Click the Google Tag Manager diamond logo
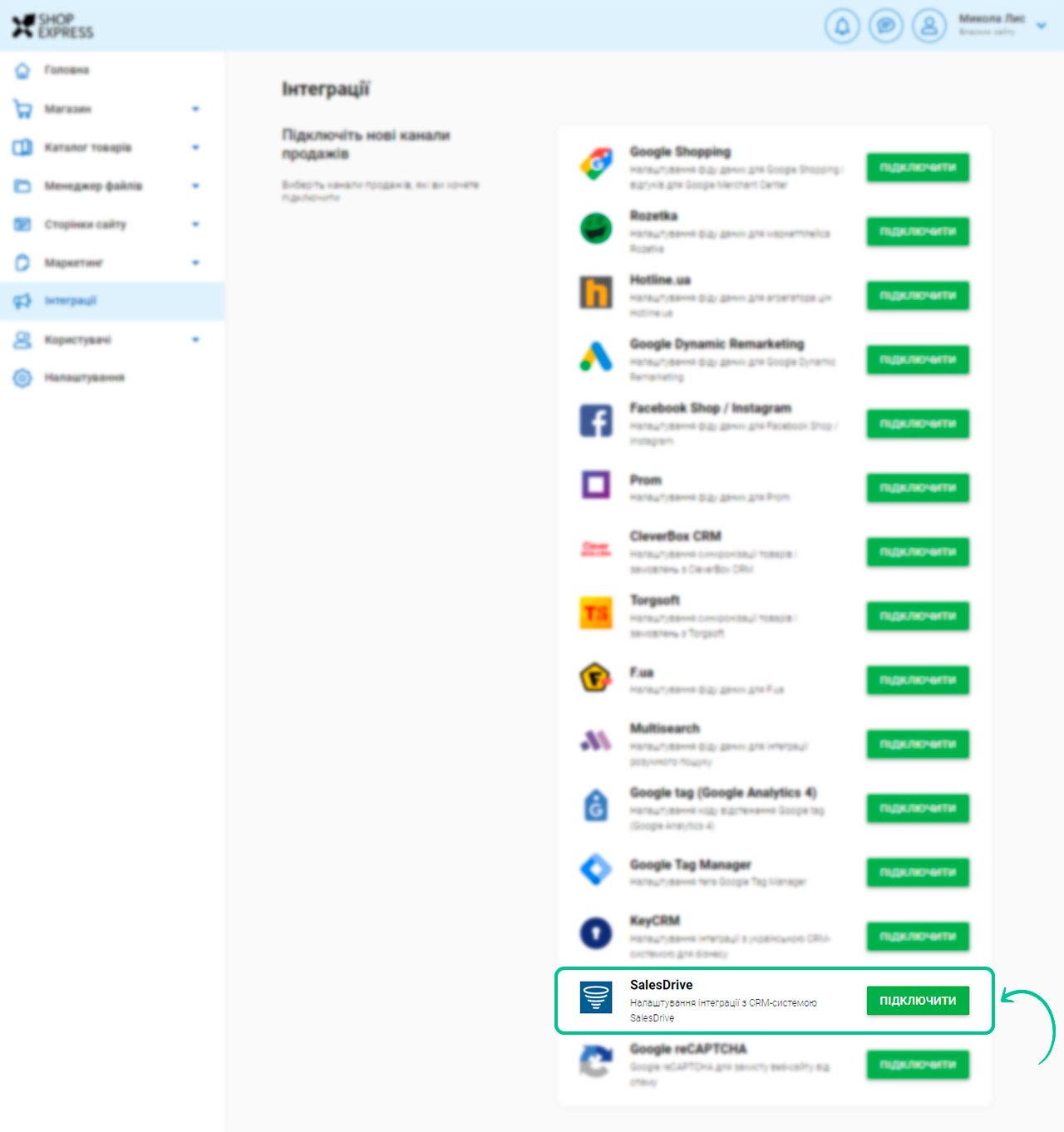This screenshot has width=1064, height=1132. (x=596, y=869)
